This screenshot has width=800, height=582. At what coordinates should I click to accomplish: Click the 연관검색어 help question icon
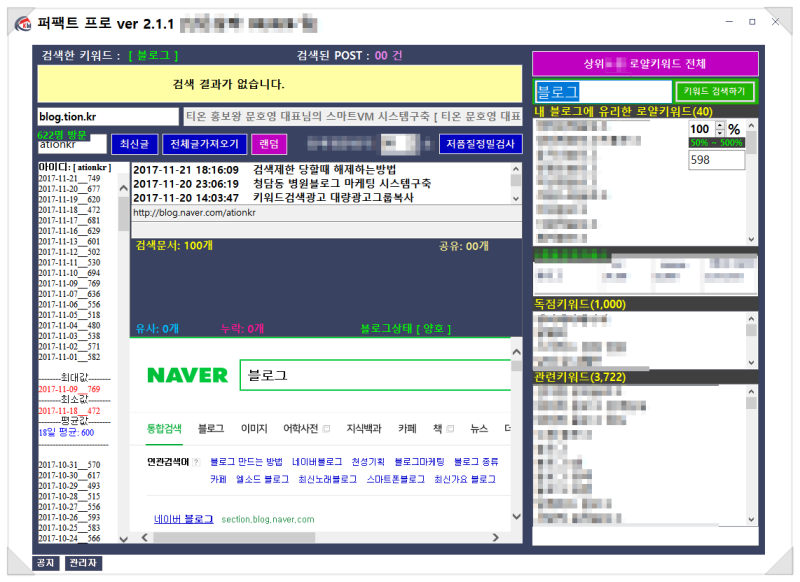[x=196, y=462]
